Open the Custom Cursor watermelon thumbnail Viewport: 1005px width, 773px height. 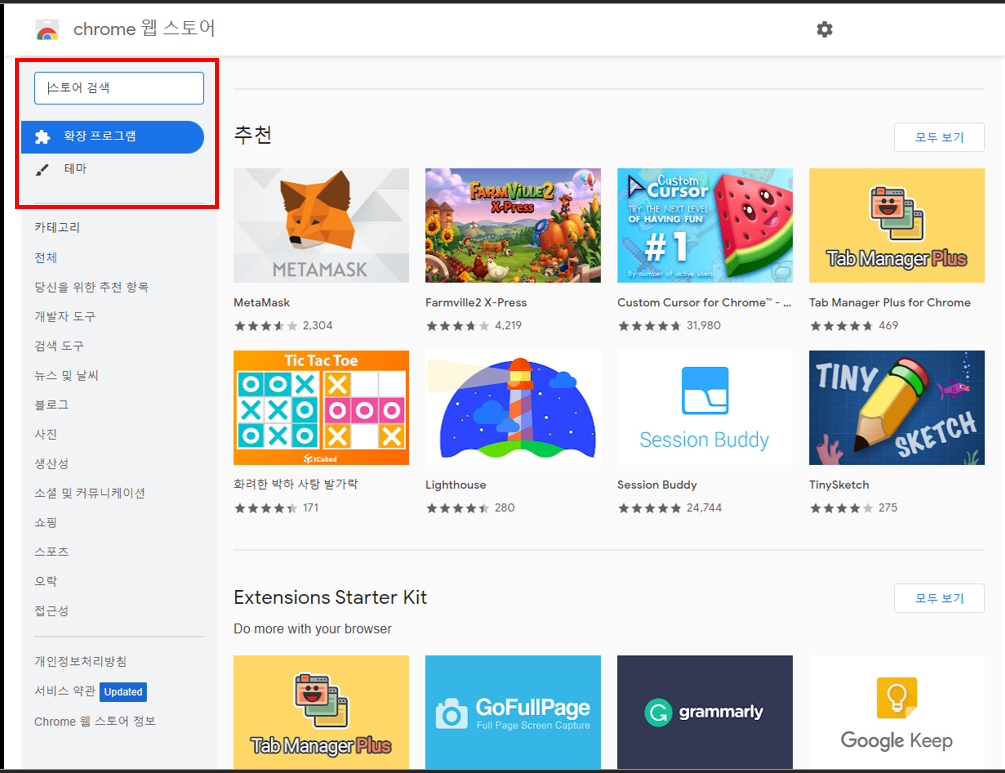coord(705,226)
